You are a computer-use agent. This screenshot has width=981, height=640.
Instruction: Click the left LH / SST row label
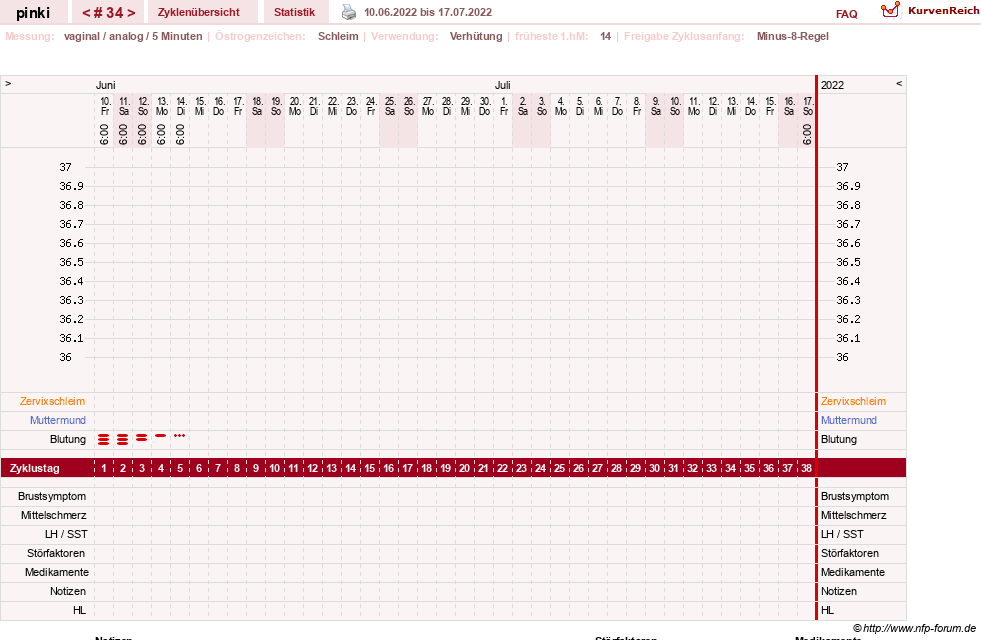coord(66,534)
